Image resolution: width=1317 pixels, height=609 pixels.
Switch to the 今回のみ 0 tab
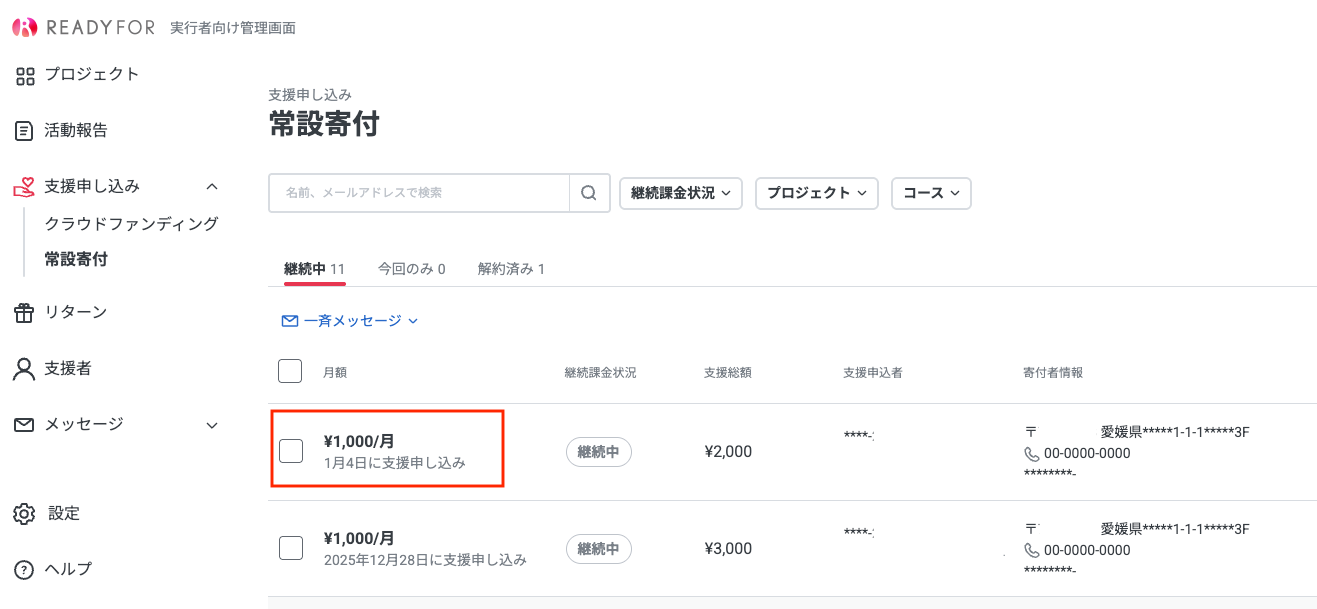[411, 269]
